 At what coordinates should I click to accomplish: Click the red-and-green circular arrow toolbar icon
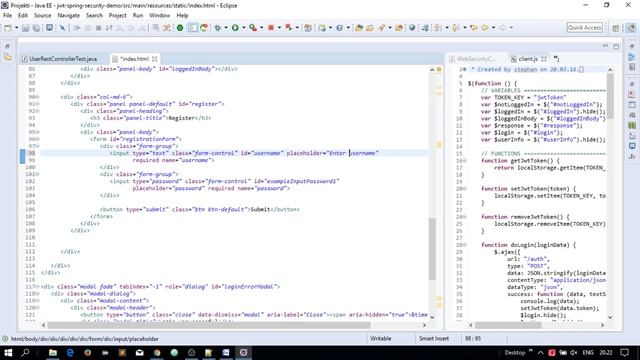click(204, 28)
